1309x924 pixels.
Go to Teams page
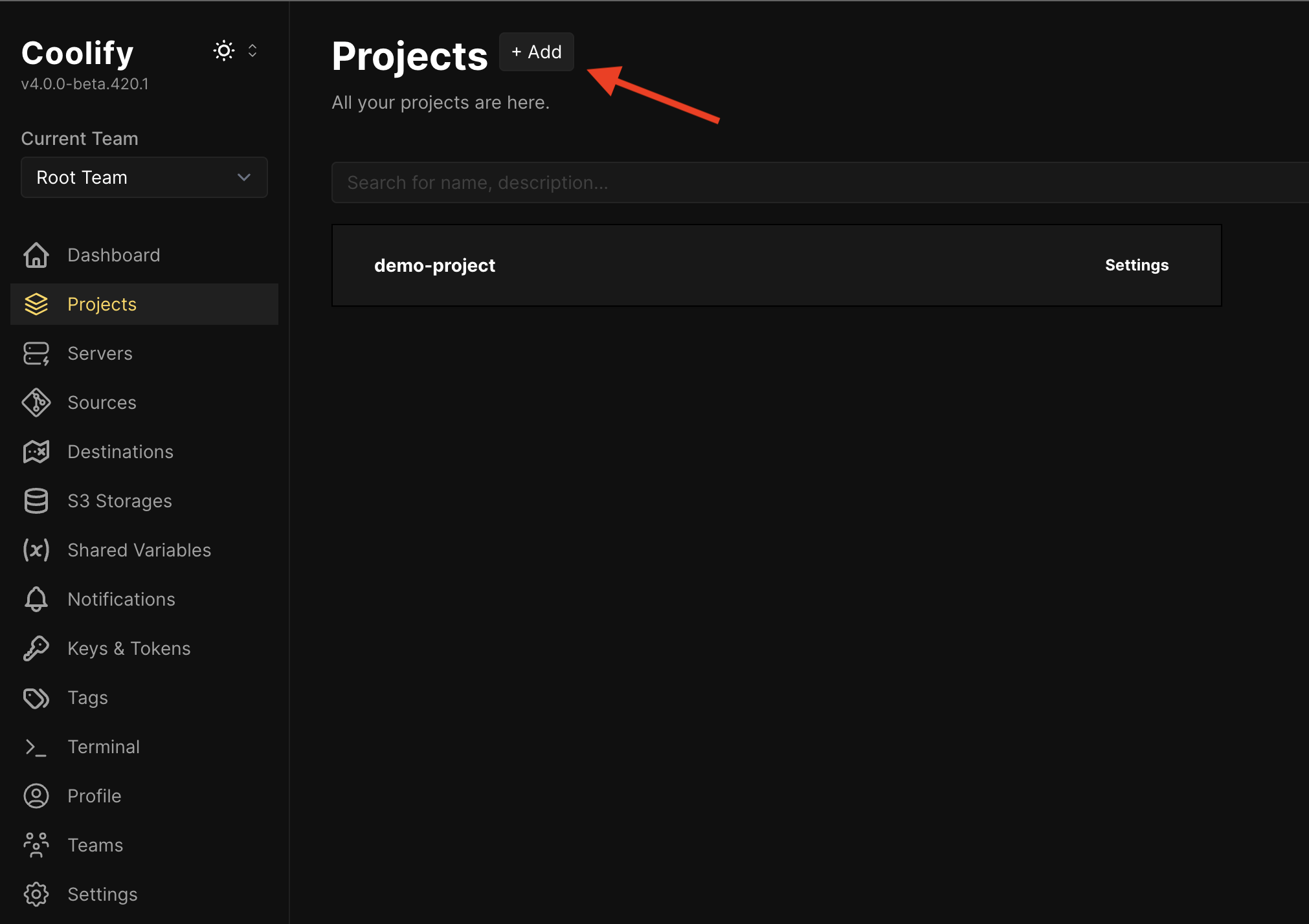click(144, 845)
